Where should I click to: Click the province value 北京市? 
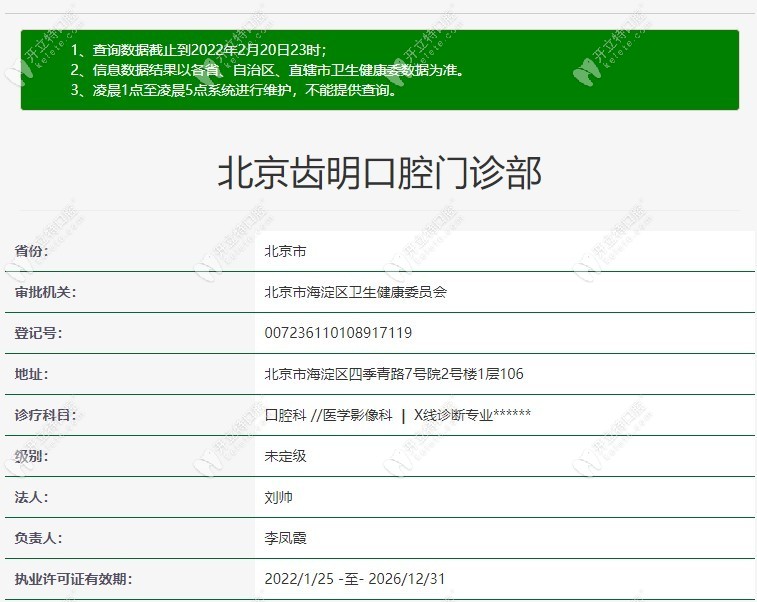tap(285, 251)
